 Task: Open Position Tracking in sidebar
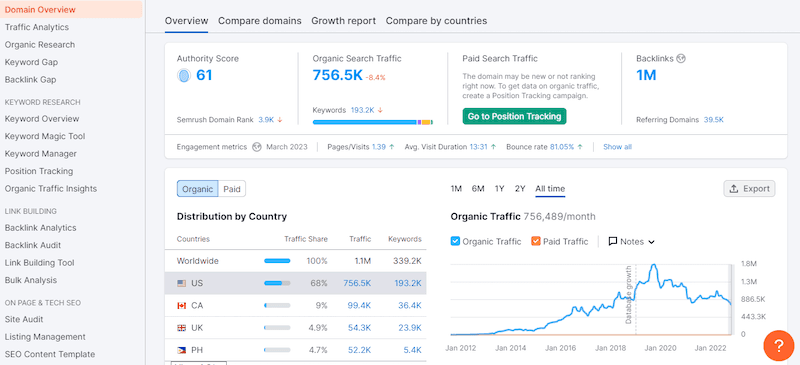39,171
